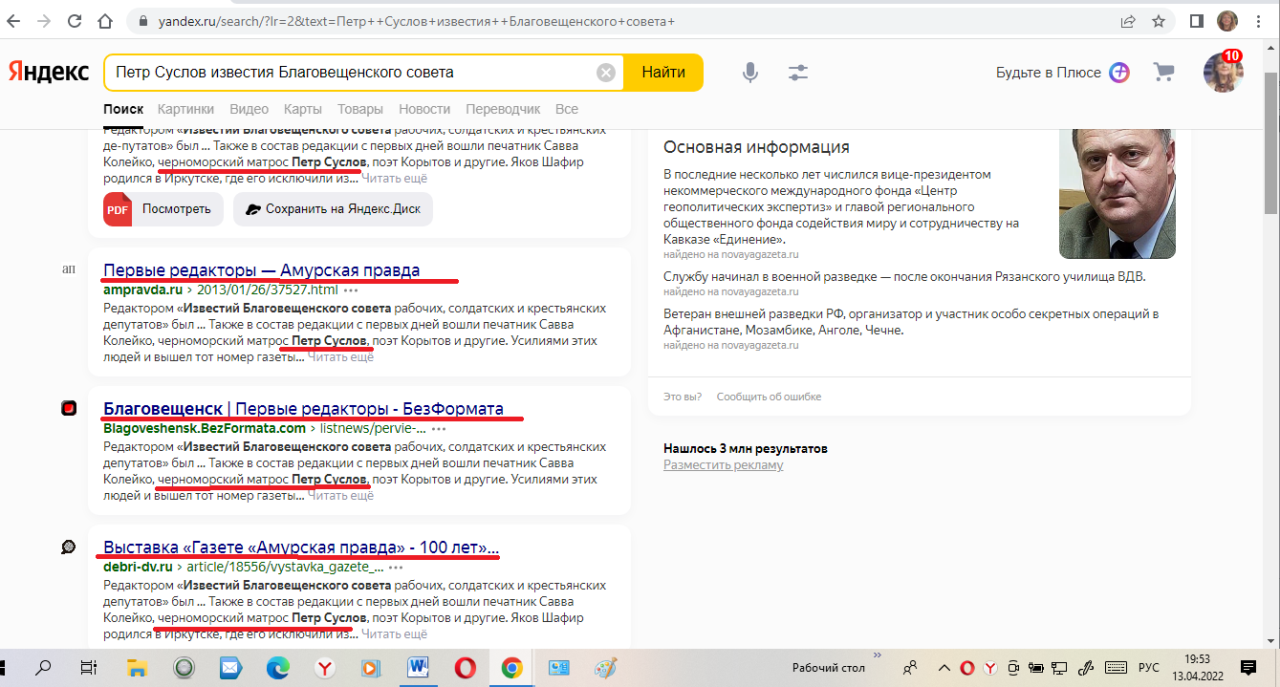
Task: Save the PDF with Сохранить на Яндекс.Диск
Action: pos(333,209)
